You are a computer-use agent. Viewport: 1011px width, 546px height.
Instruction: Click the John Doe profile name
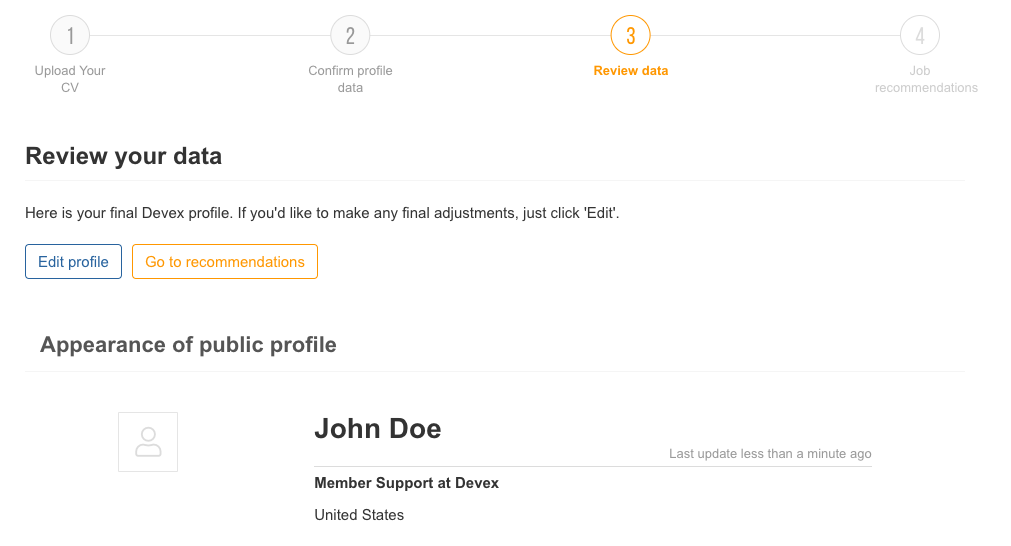pyautogui.click(x=378, y=429)
